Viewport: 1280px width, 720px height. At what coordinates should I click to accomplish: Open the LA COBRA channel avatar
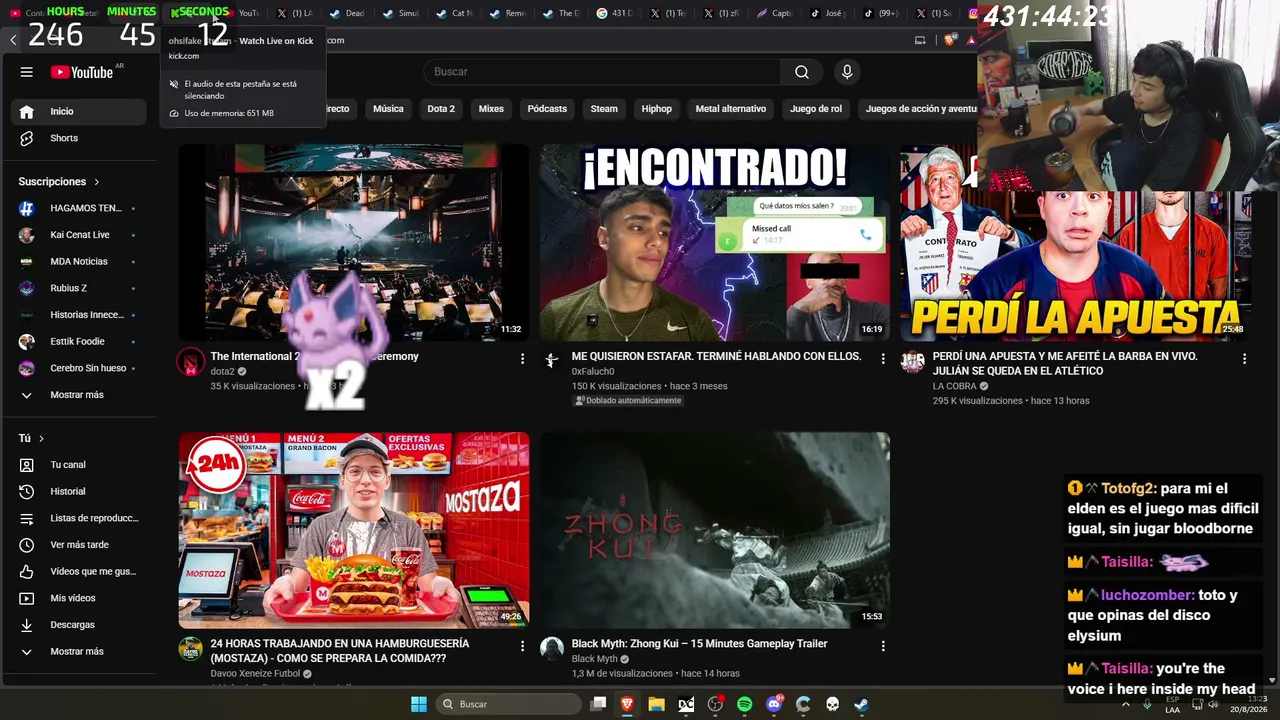[912, 362]
